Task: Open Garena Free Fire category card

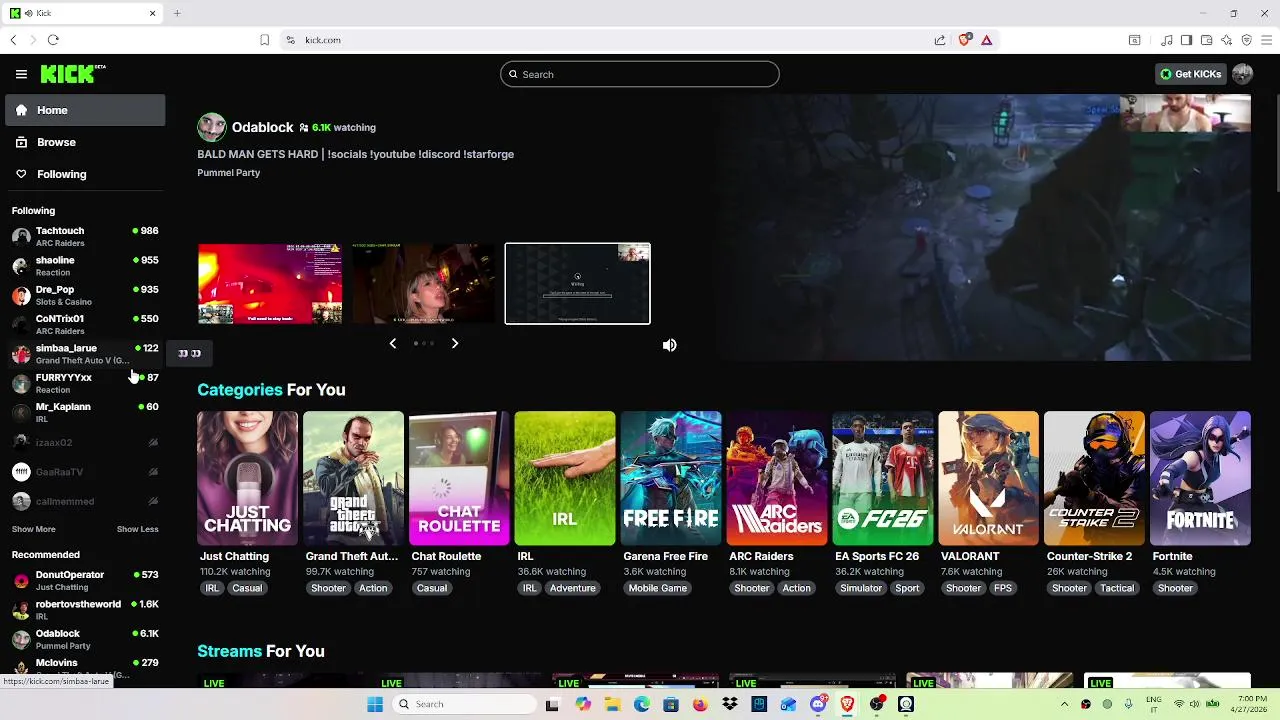Action: click(671, 478)
